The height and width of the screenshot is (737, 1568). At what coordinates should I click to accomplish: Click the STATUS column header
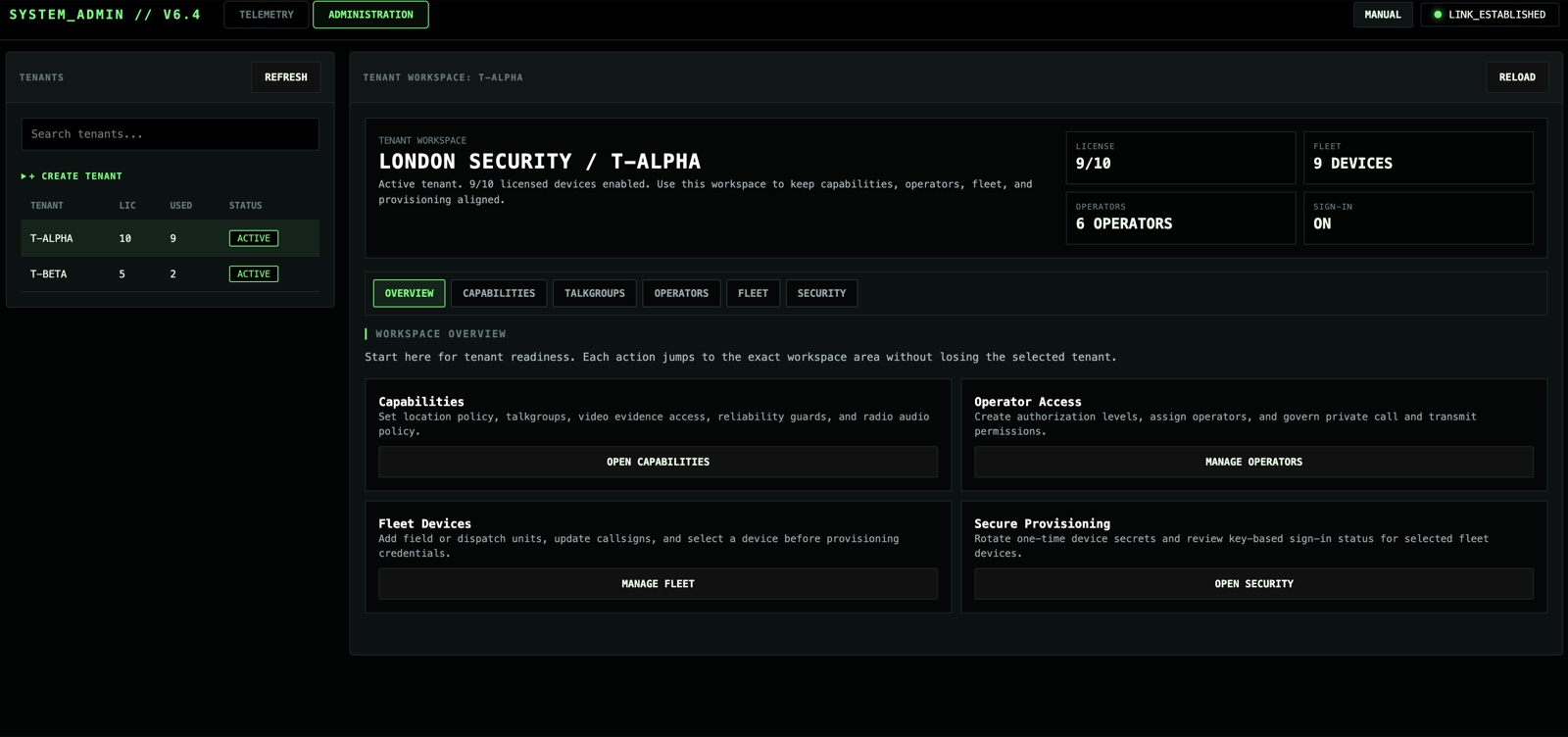coord(246,206)
